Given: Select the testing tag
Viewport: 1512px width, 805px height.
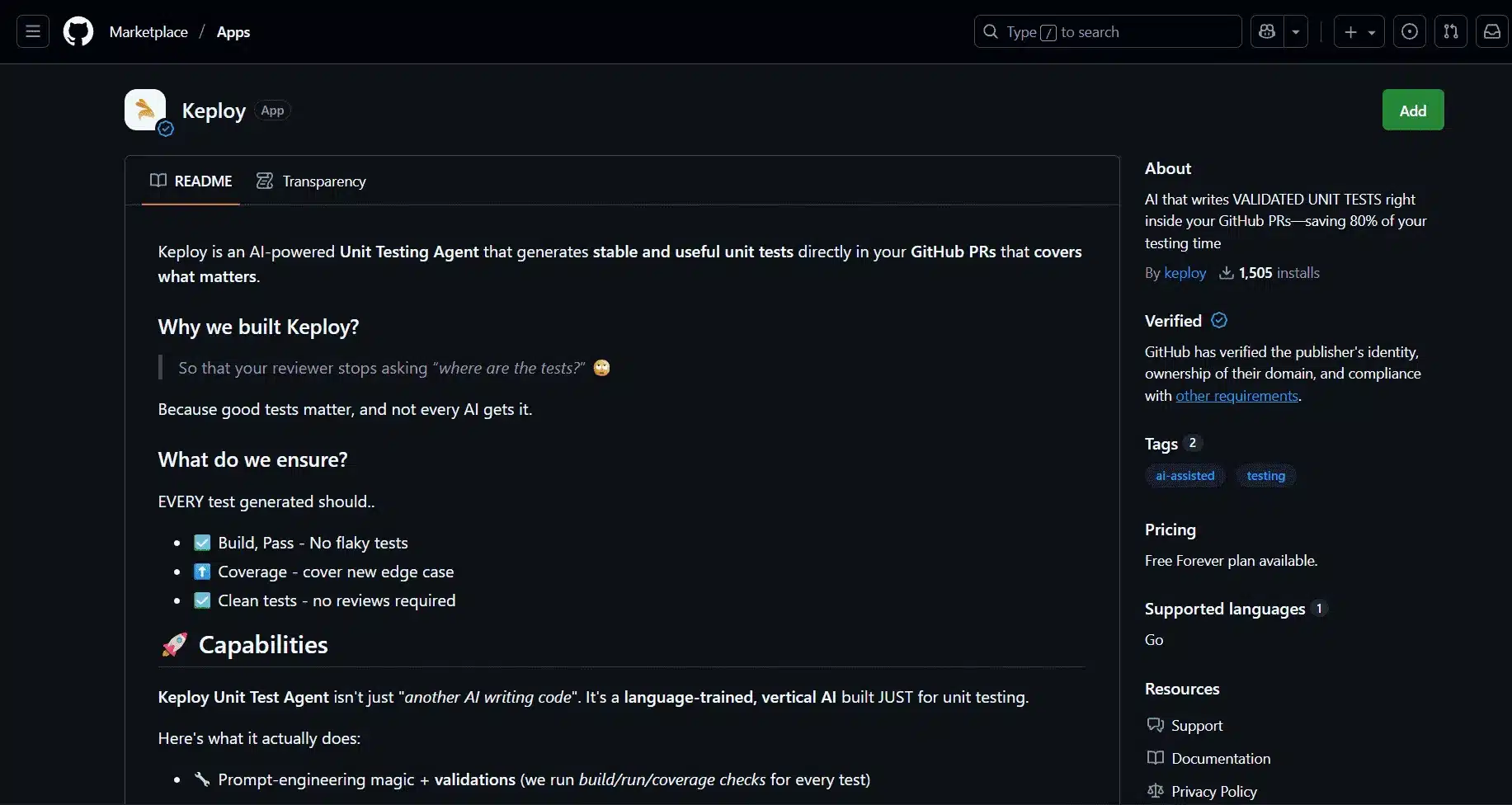Looking at the screenshot, I should (1265, 476).
